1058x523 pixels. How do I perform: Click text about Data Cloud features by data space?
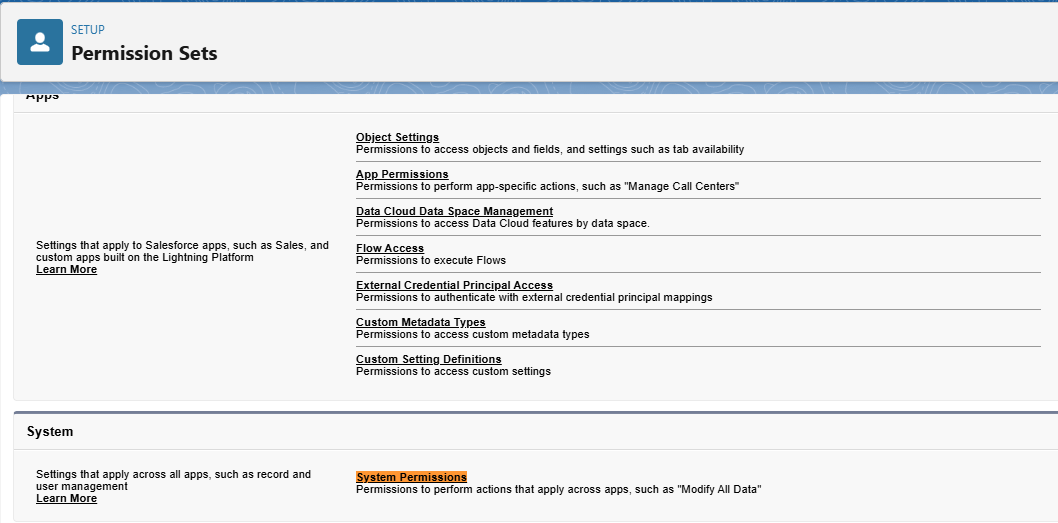[x=503, y=223]
